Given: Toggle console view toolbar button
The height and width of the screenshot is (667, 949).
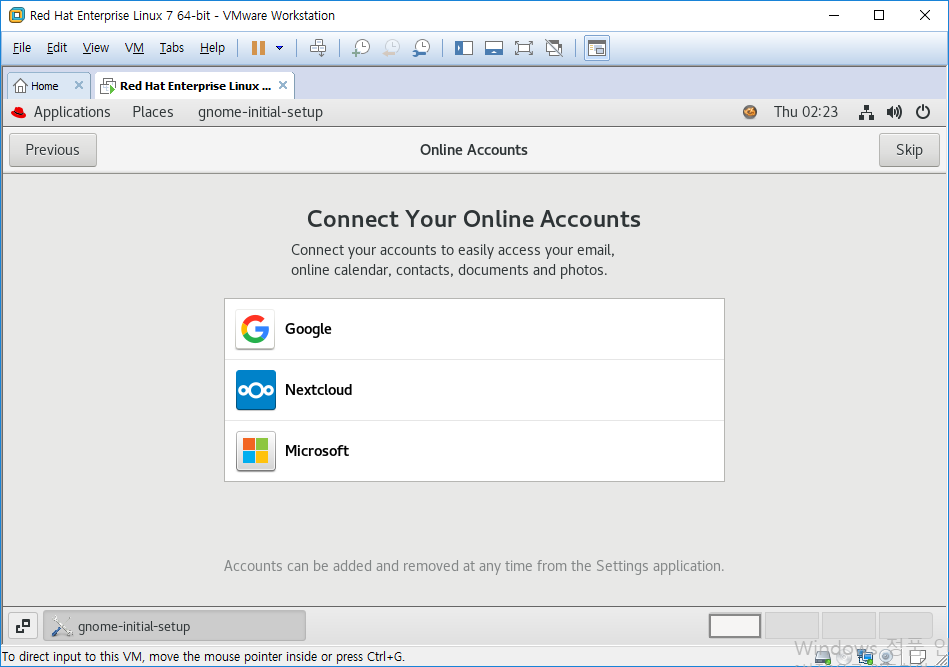Looking at the screenshot, I should point(597,48).
